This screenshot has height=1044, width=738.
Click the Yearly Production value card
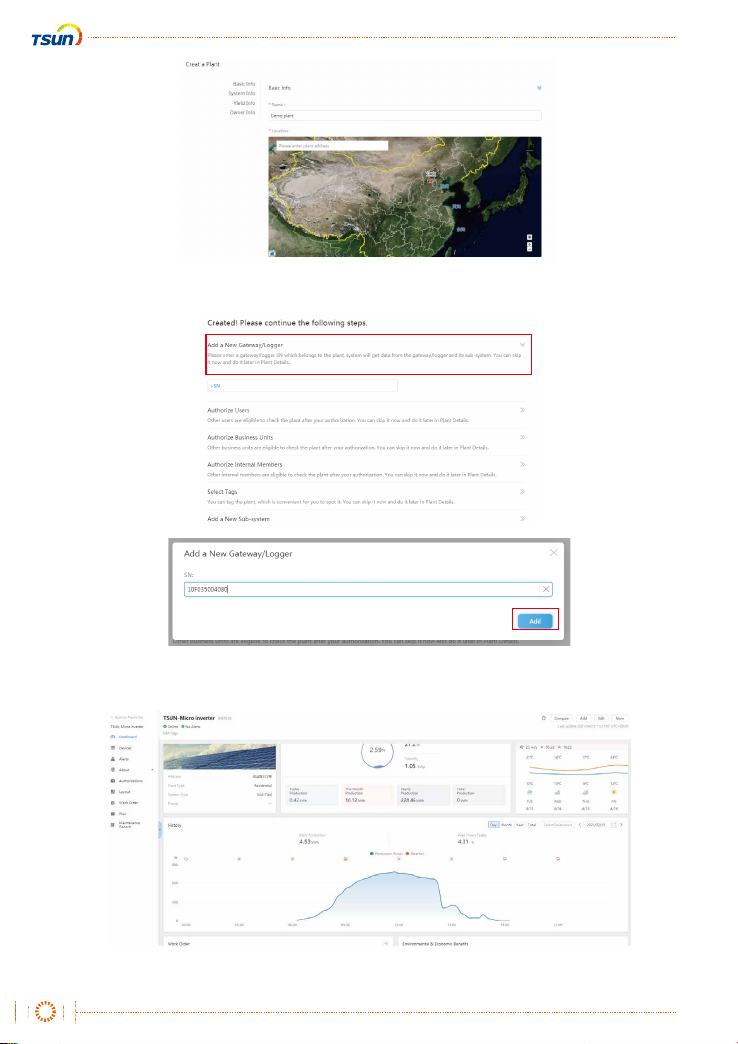coord(423,794)
